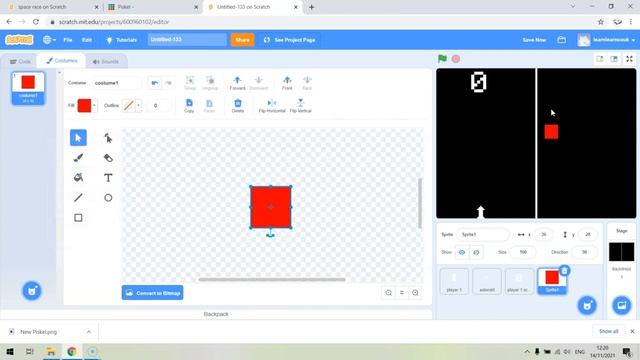Select the Reshape tool
640x360 pixels.
pos(108,138)
